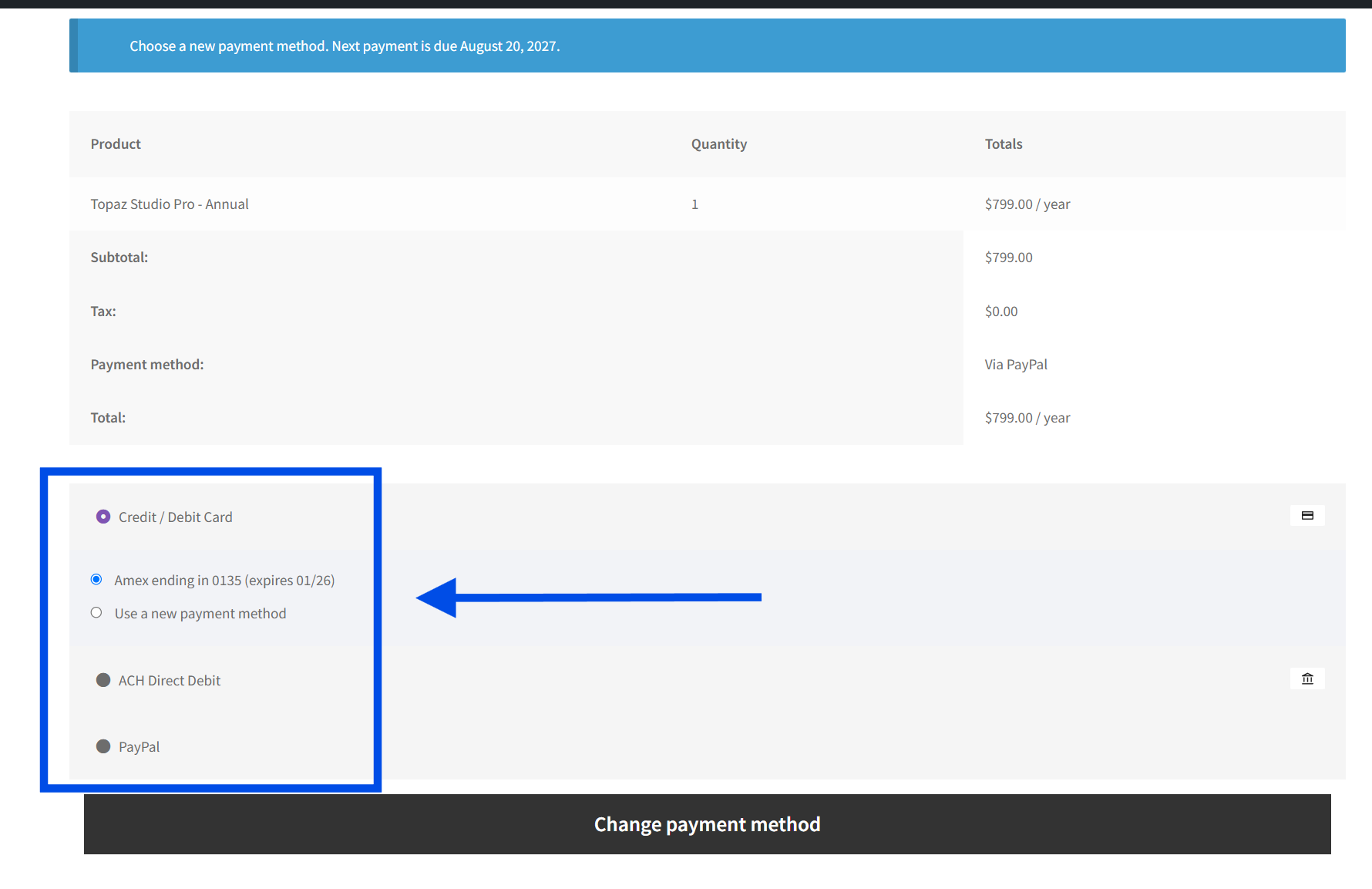Click the Topaz Studio Pro - Annual product name
1372x889 pixels.
click(x=170, y=204)
